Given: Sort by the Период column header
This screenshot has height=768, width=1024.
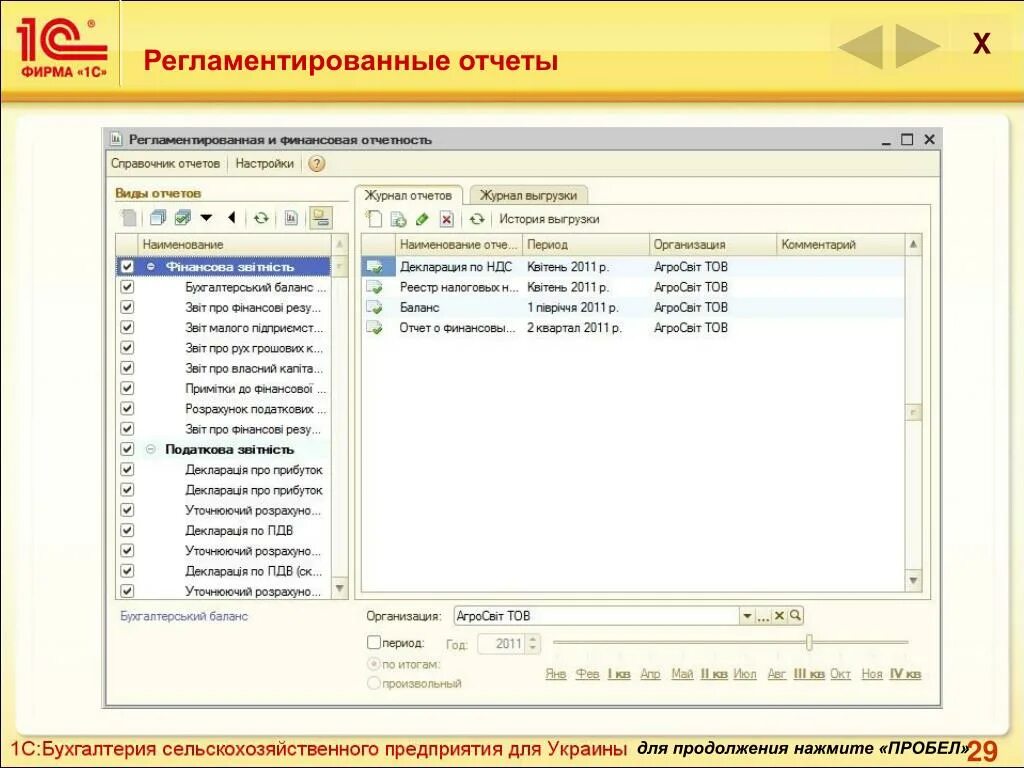Looking at the screenshot, I should point(586,244).
